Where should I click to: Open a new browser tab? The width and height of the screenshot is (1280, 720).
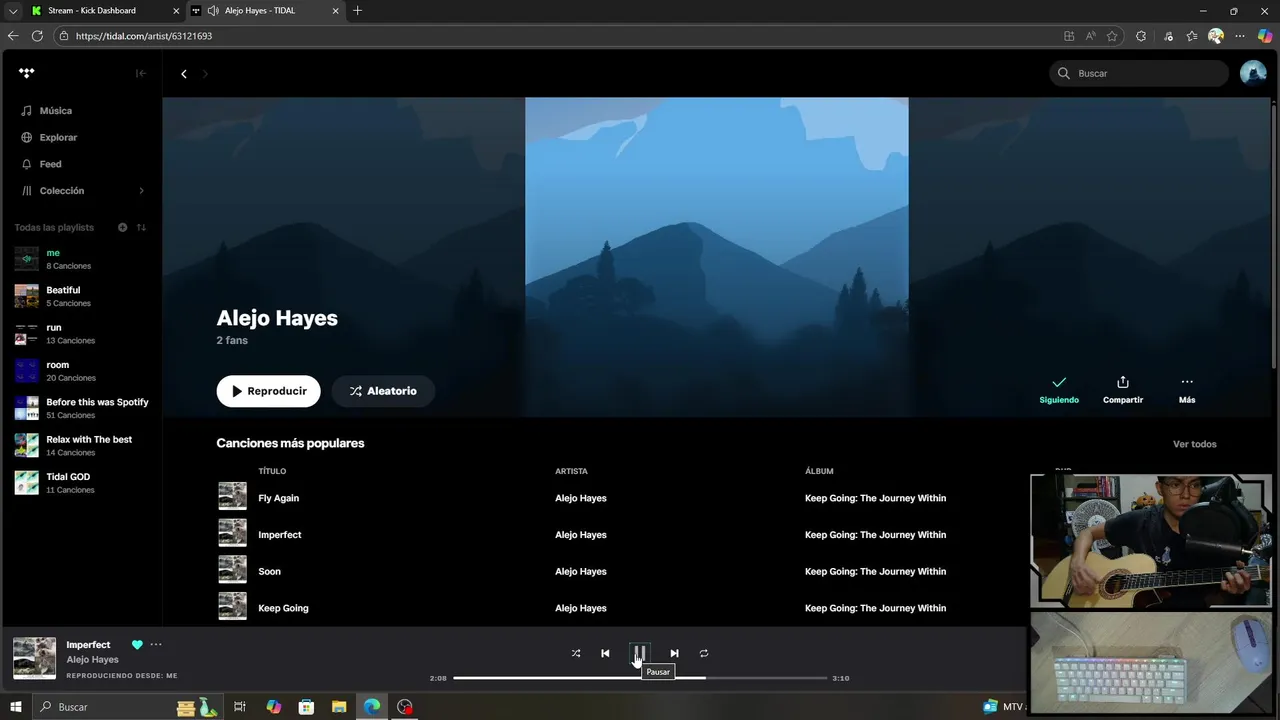point(358,11)
